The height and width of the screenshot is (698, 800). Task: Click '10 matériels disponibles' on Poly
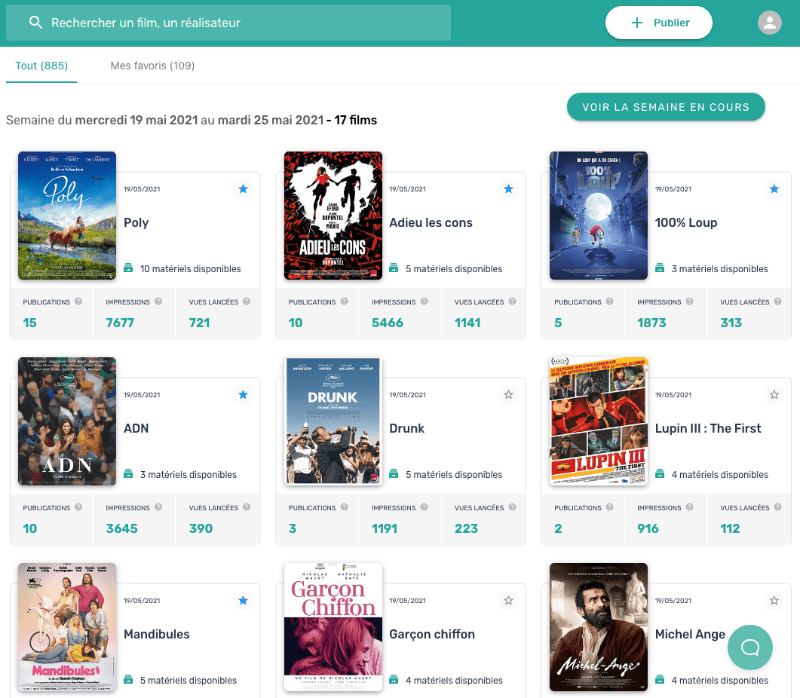click(190, 268)
